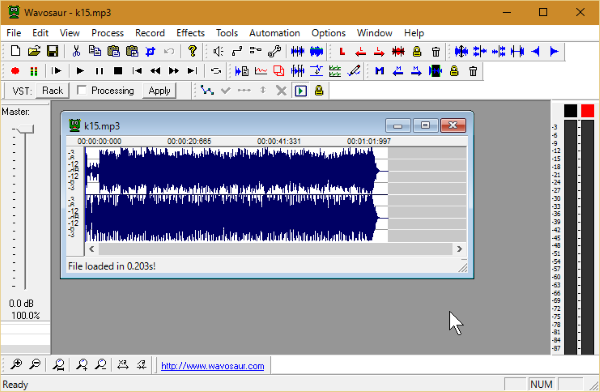600x392 pixels.
Task: Open the Edit menu
Action: tap(40, 33)
